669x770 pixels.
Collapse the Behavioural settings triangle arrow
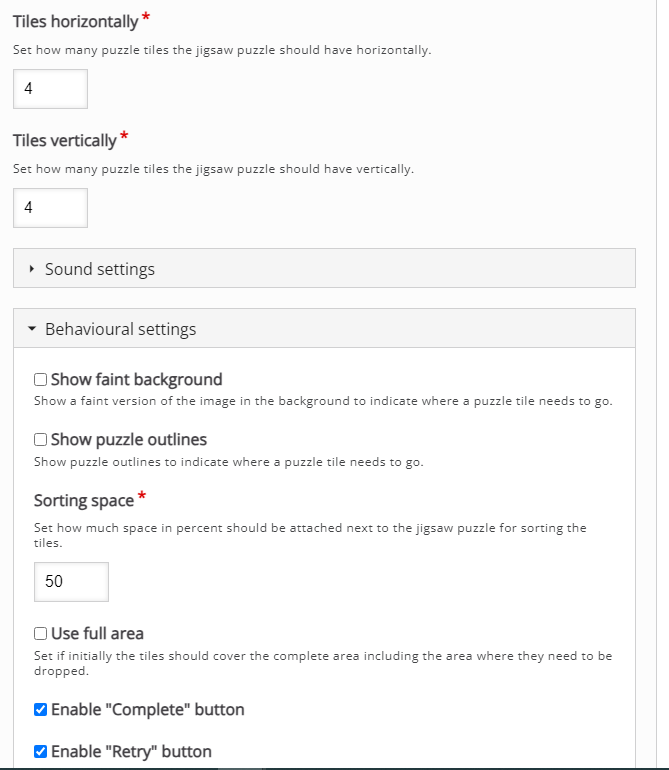tap(33, 329)
